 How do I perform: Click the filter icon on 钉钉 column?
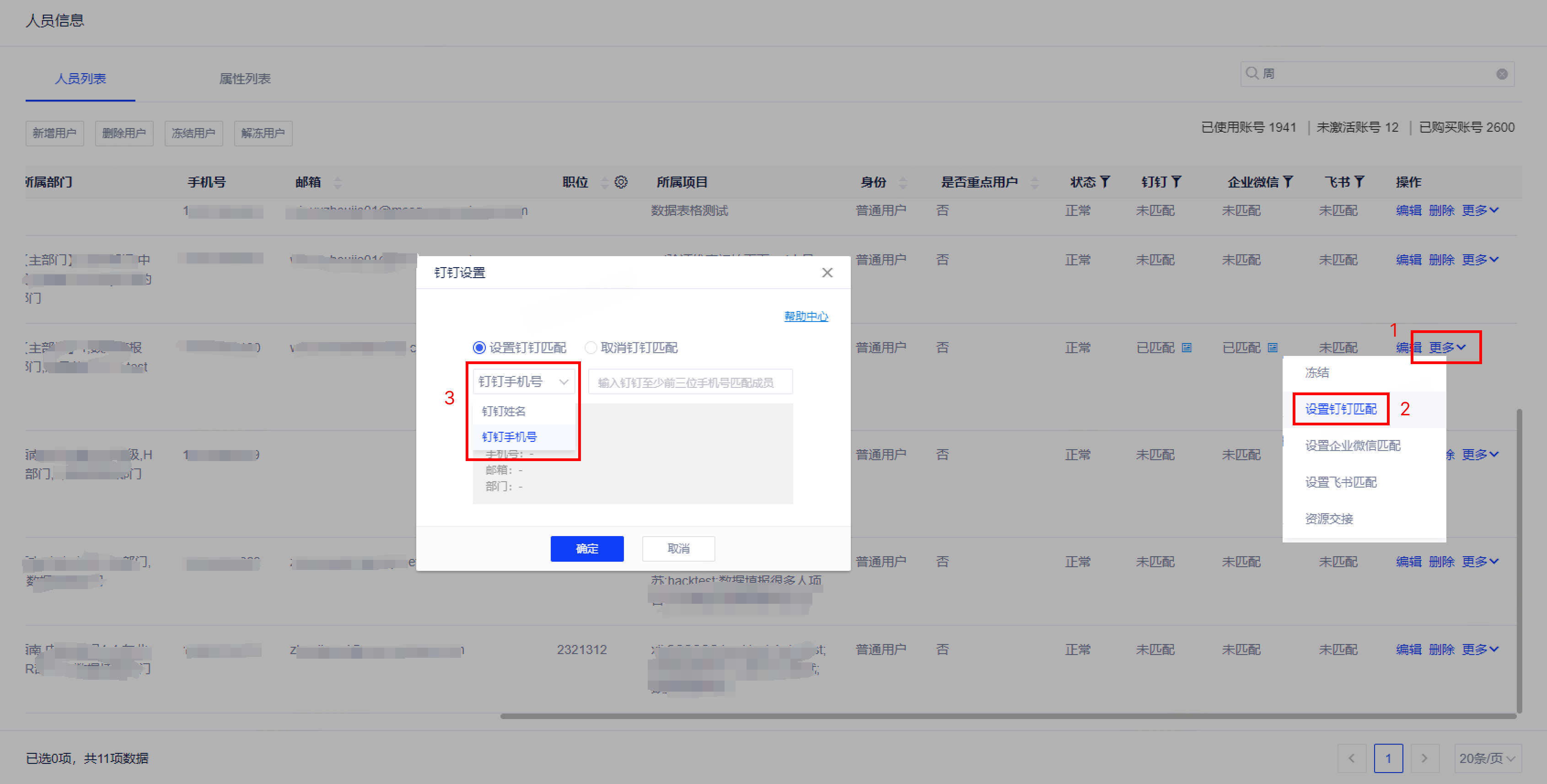[1176, 181]
